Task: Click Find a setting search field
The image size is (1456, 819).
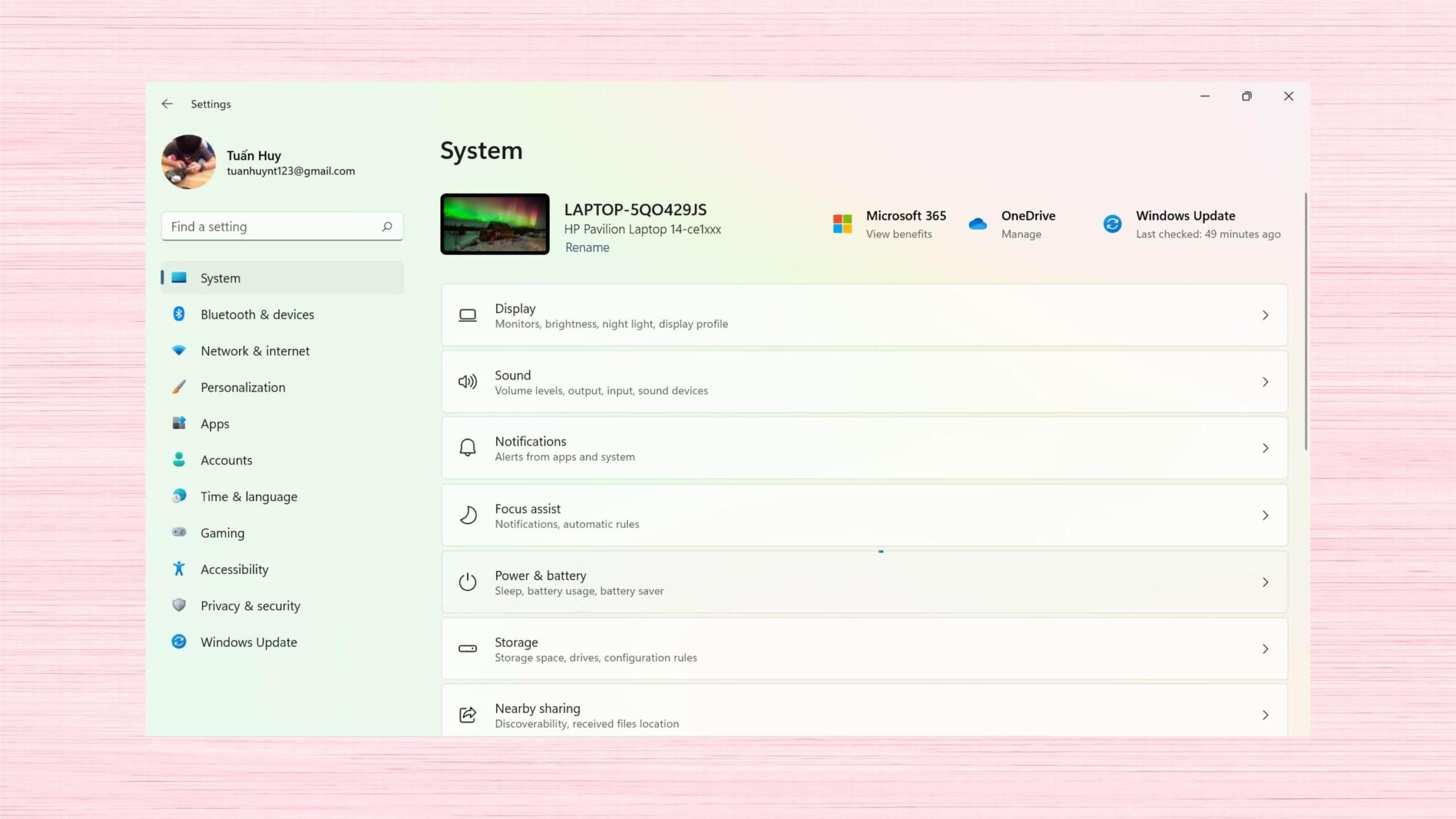Action: [283, 225]
